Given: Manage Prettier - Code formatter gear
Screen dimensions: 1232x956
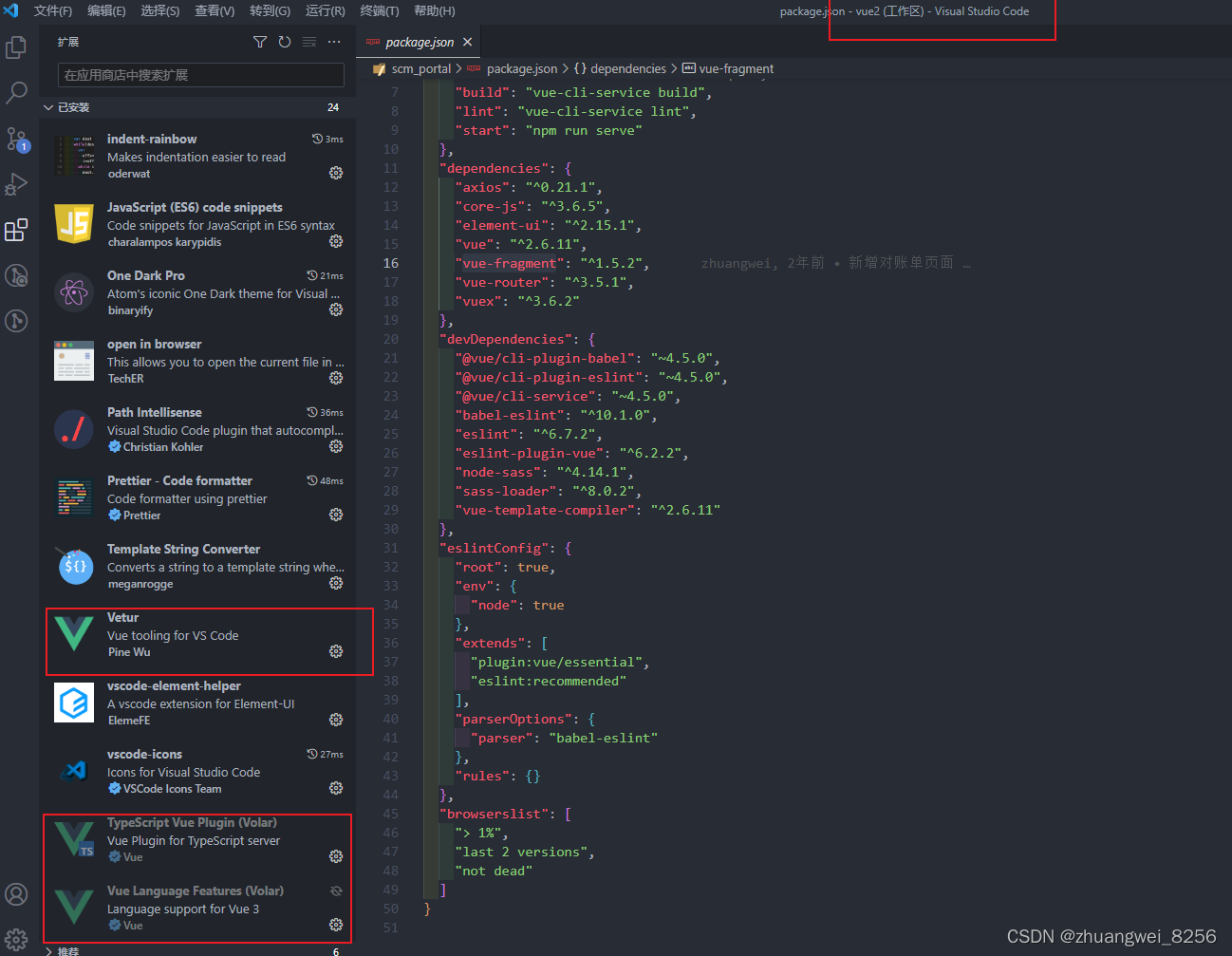Looking at the screenshot, I should (x=336, y=515).
